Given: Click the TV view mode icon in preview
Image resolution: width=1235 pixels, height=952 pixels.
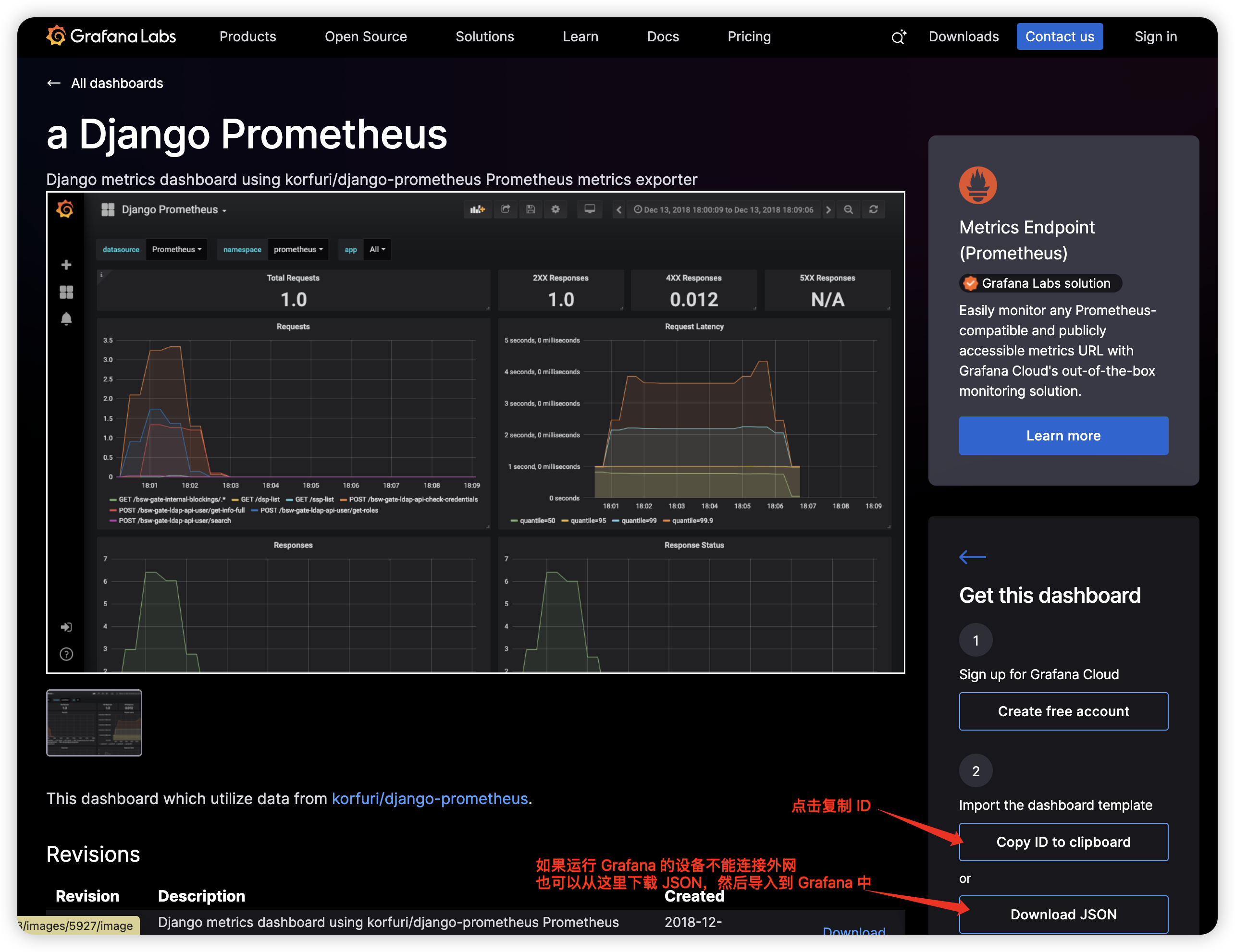Looking at the screenshot, I should click(x=589, y=209).
